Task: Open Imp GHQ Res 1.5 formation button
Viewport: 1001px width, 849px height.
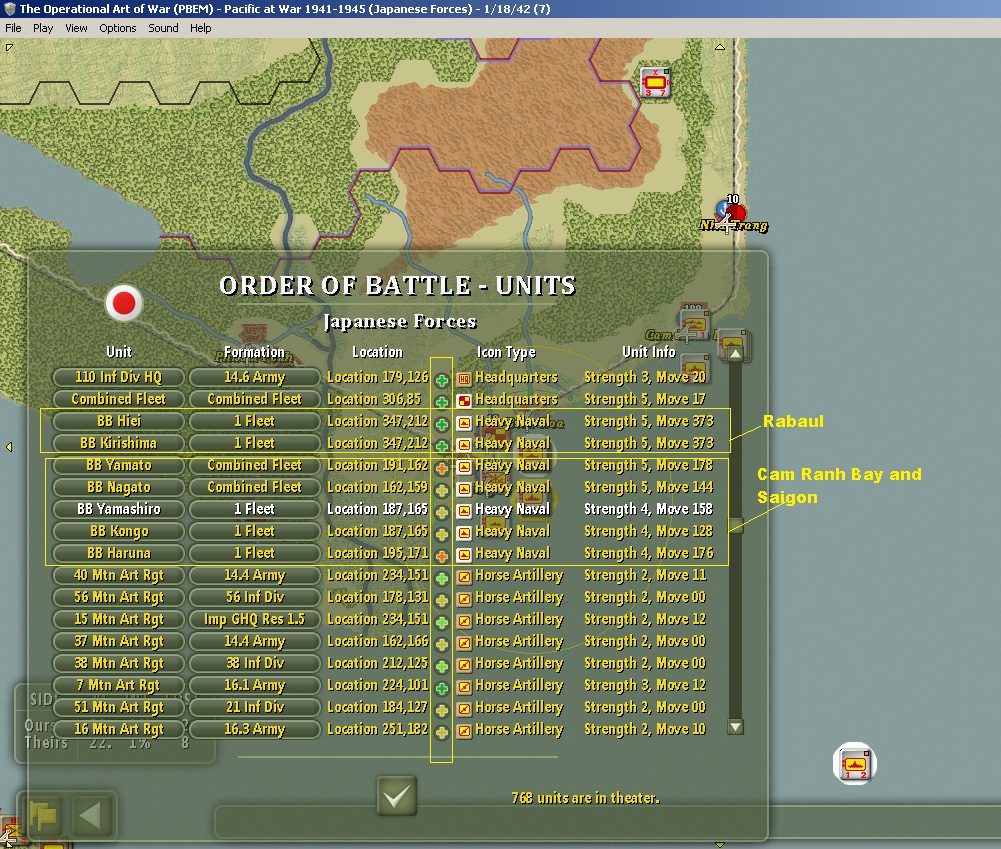Action: [255, 619]
